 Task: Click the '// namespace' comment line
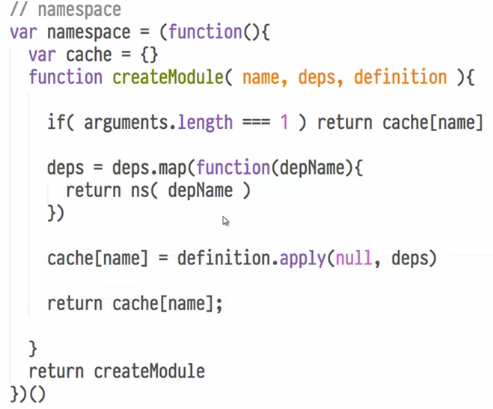[66, 10]
